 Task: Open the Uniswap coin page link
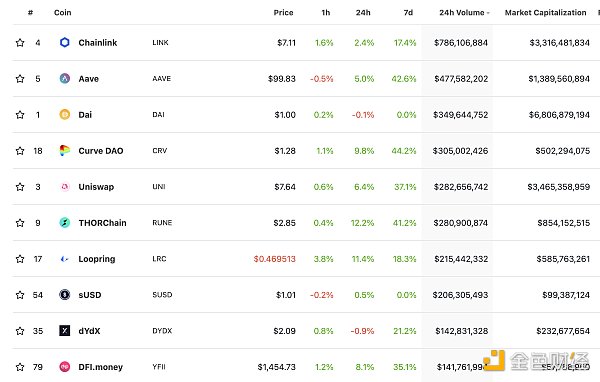click(96, 187)
